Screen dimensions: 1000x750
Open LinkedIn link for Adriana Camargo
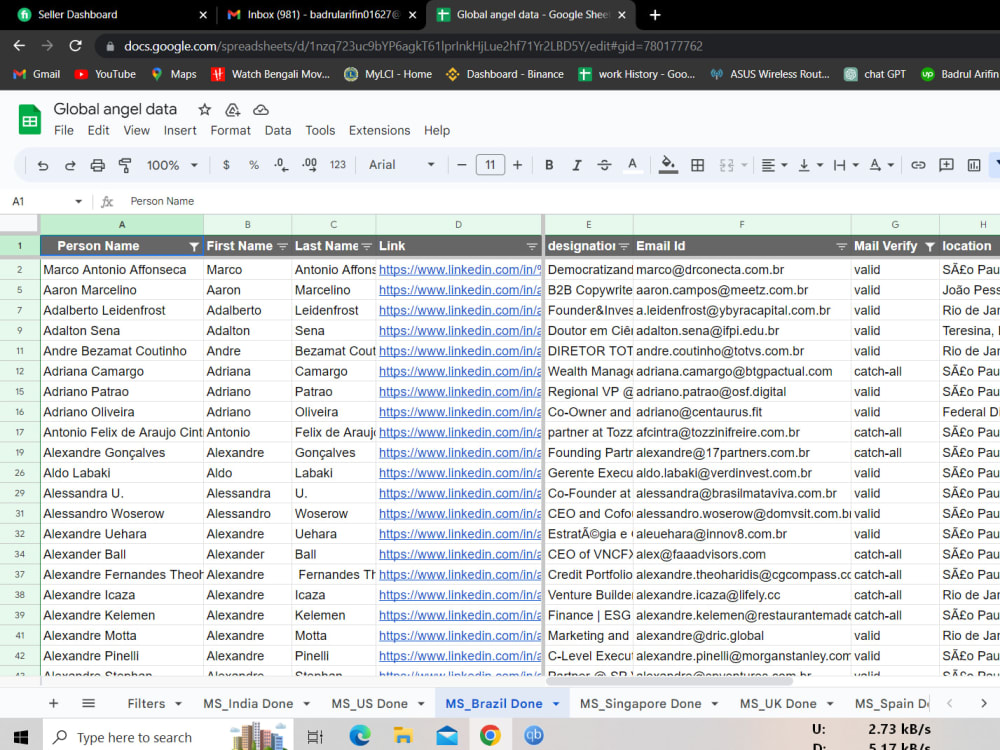pos(460,371)
